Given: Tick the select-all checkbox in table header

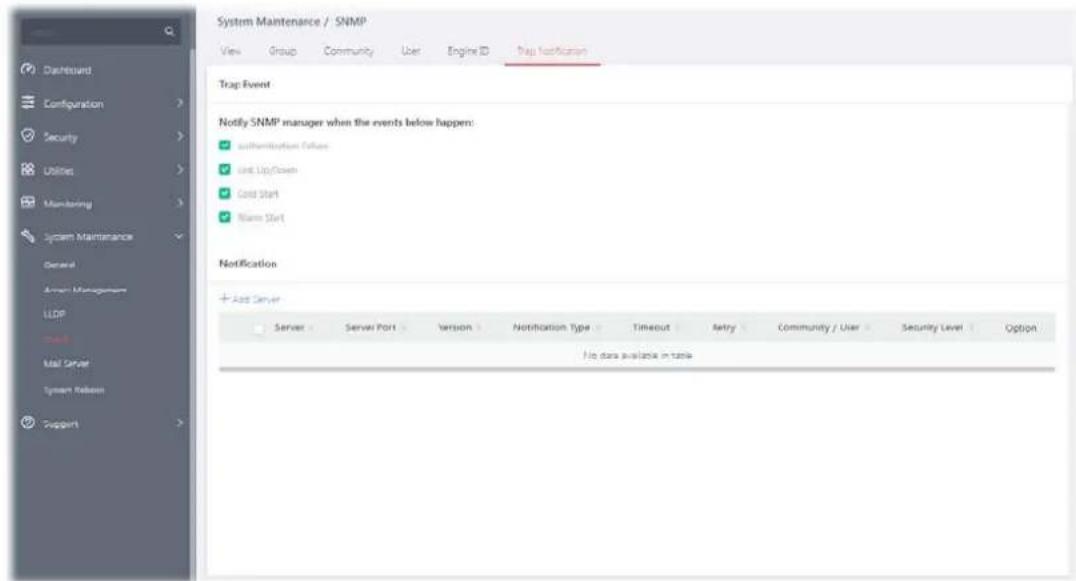Looking at the screenshot, I should [258, 329].
